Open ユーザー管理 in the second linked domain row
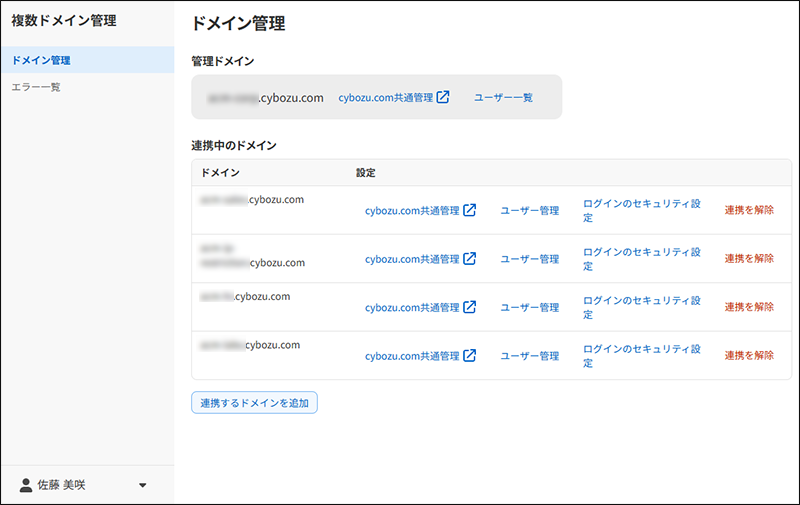 point(530,259)
